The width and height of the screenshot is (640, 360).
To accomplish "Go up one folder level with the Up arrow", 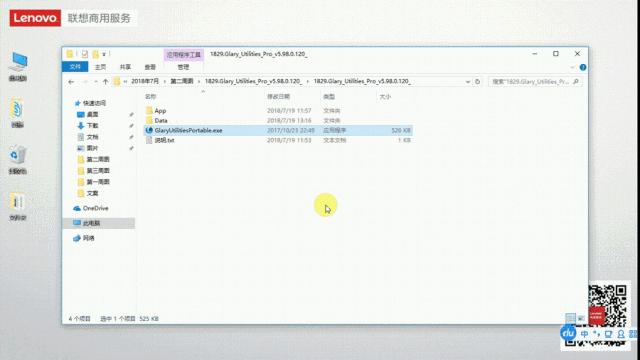I will tap(105, 82).
